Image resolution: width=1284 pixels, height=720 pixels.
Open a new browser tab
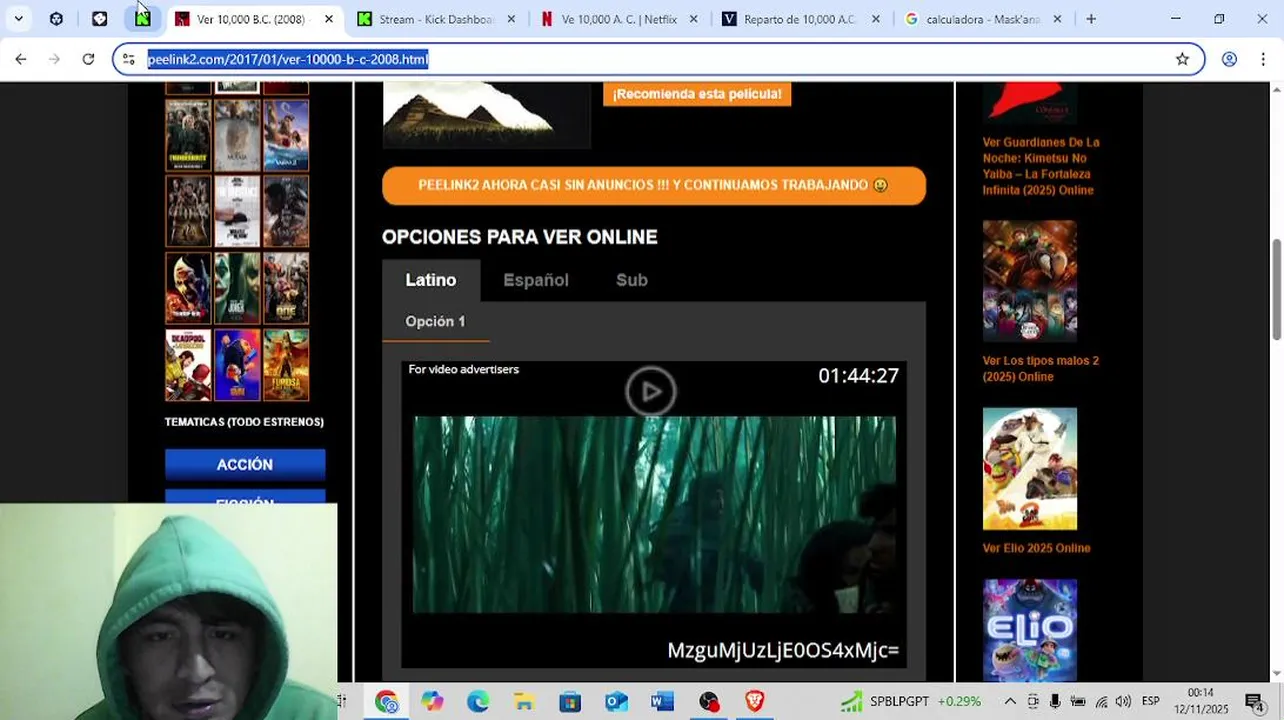coord(1091,19)
